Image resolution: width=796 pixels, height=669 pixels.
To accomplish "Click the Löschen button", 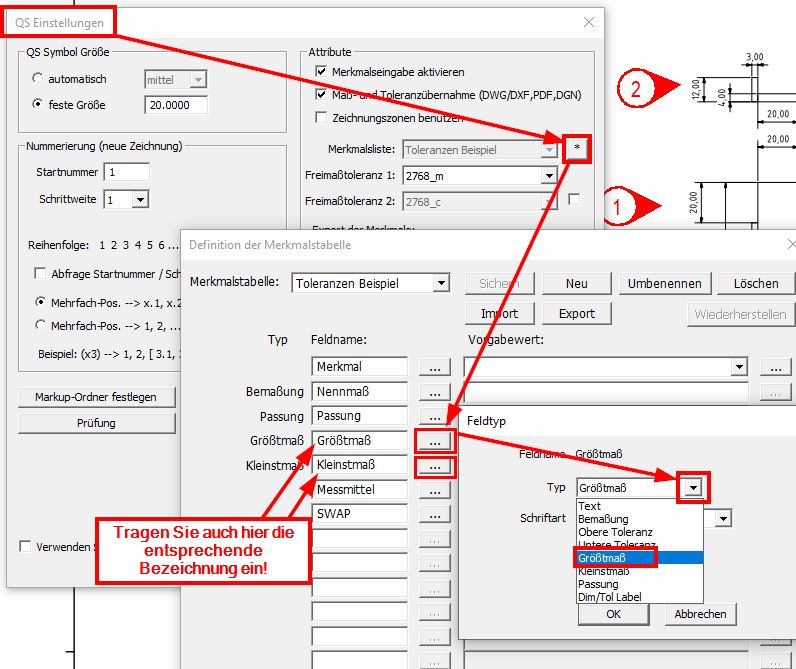I will 756,283.
